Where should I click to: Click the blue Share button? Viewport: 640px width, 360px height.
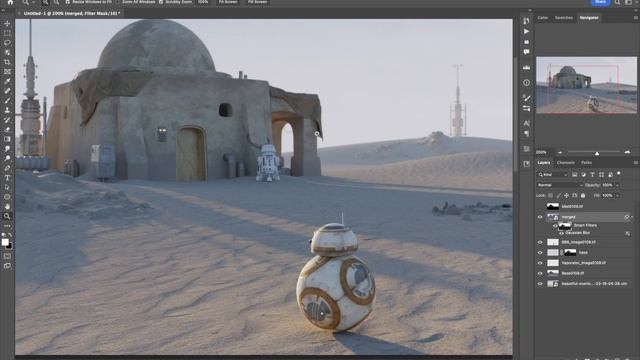(x=600, y=2)
